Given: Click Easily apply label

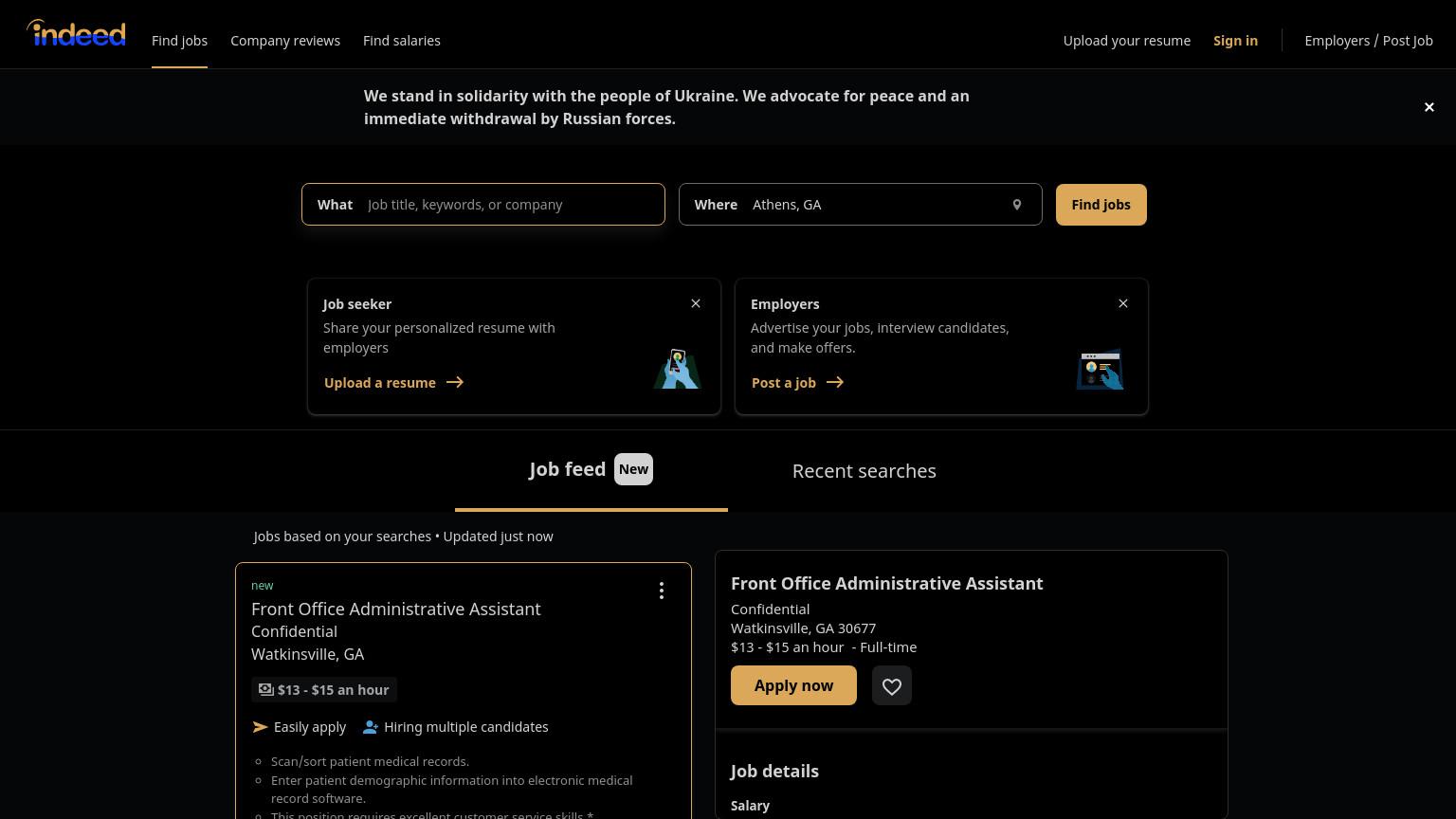Looking at the screenshot, I should click(310, 727).
